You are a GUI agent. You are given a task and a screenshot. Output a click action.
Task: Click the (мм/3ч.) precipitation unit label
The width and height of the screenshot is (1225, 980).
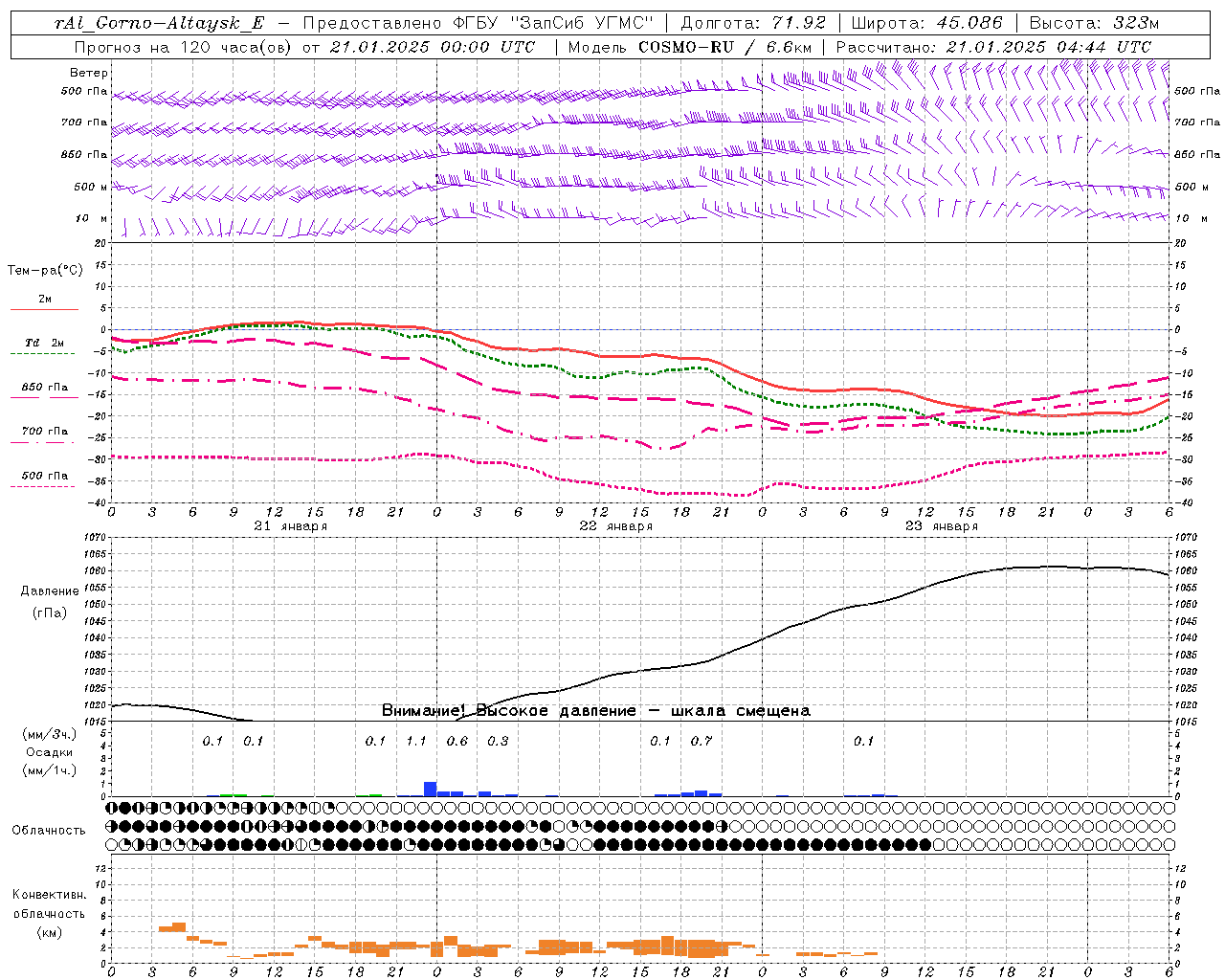(50, 734)
